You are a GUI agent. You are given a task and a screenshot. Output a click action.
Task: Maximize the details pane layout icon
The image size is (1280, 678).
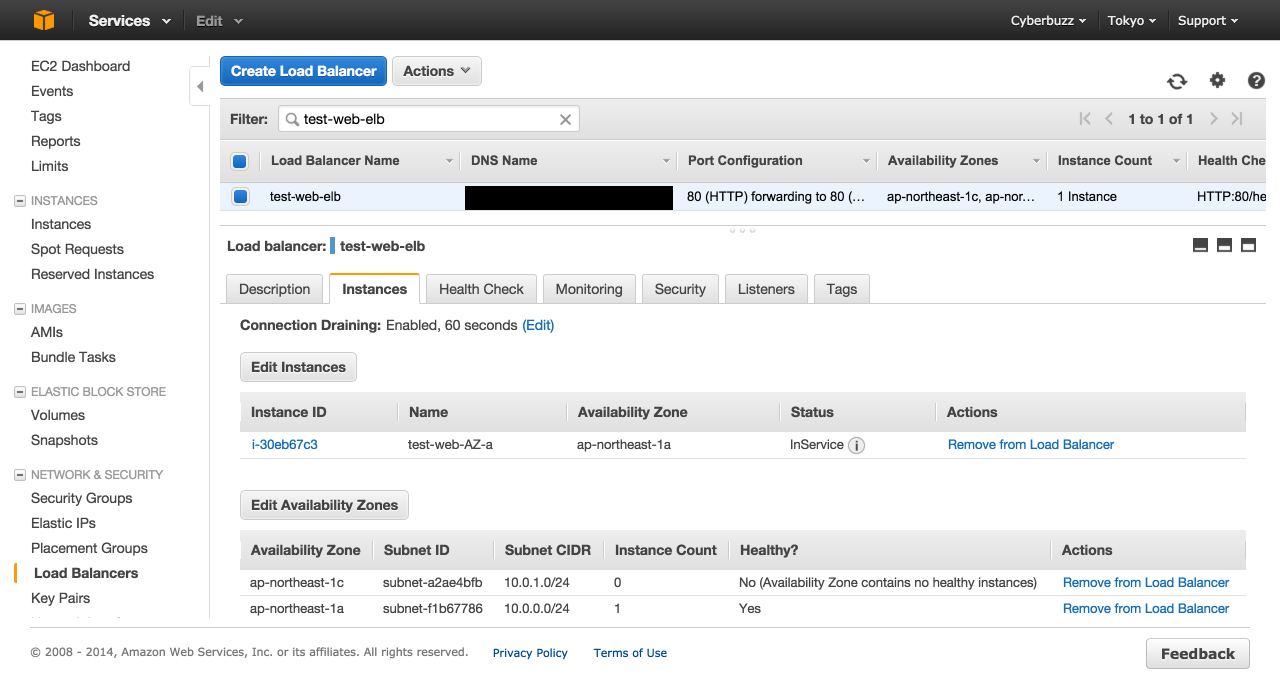click(1248, 246)
